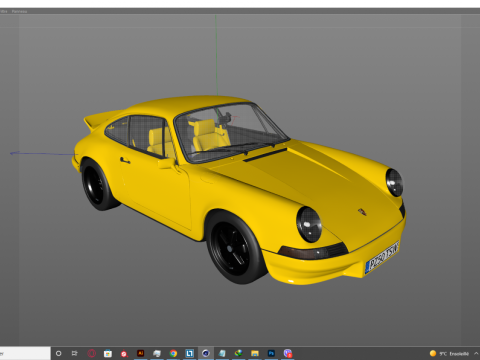This screenshot has height=360, width=480.
Task: Open Google Chrome from taskbar
Action: tap(173, 353)
